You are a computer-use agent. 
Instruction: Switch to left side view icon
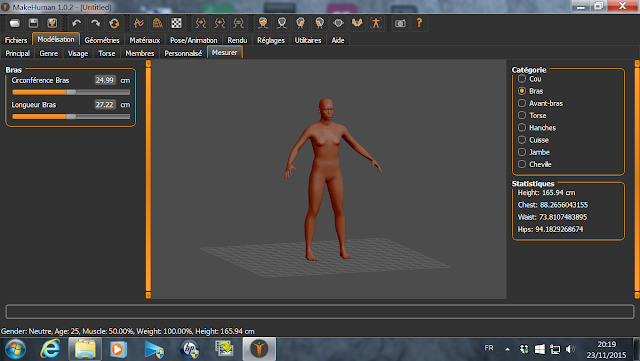(320, 23)
